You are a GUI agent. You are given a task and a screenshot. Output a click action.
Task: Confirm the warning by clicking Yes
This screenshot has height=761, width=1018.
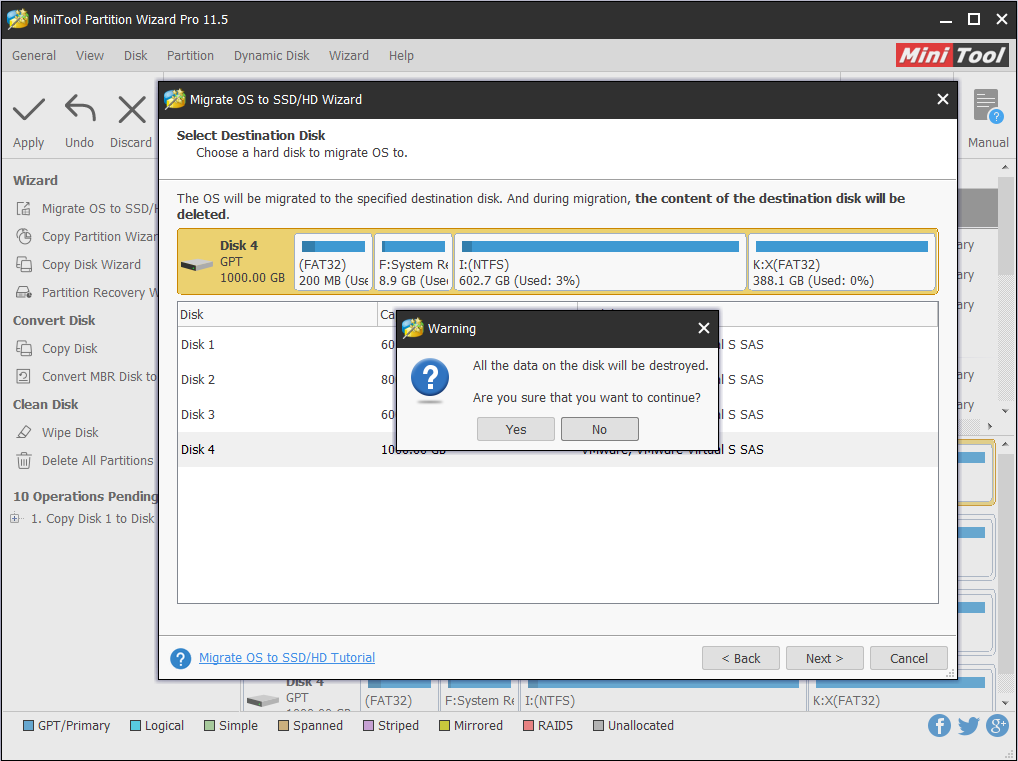pos(515,429)
